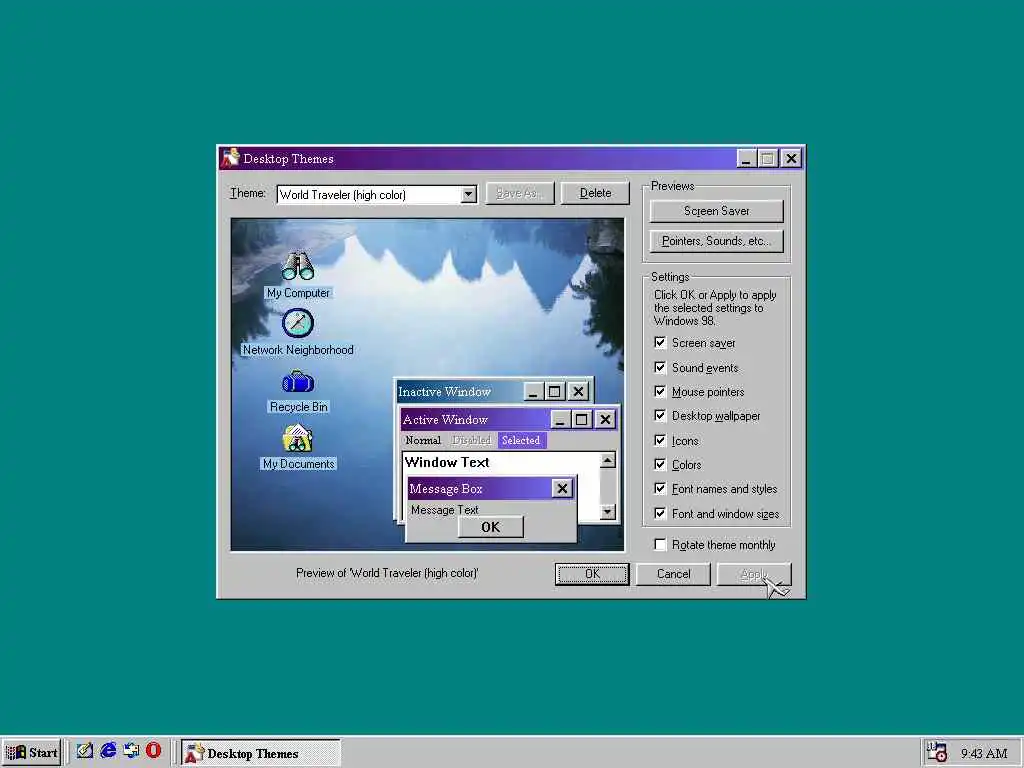Screen dimensions: 1024x768
Task: Uncheck the Icons setting
Action: 660,441
